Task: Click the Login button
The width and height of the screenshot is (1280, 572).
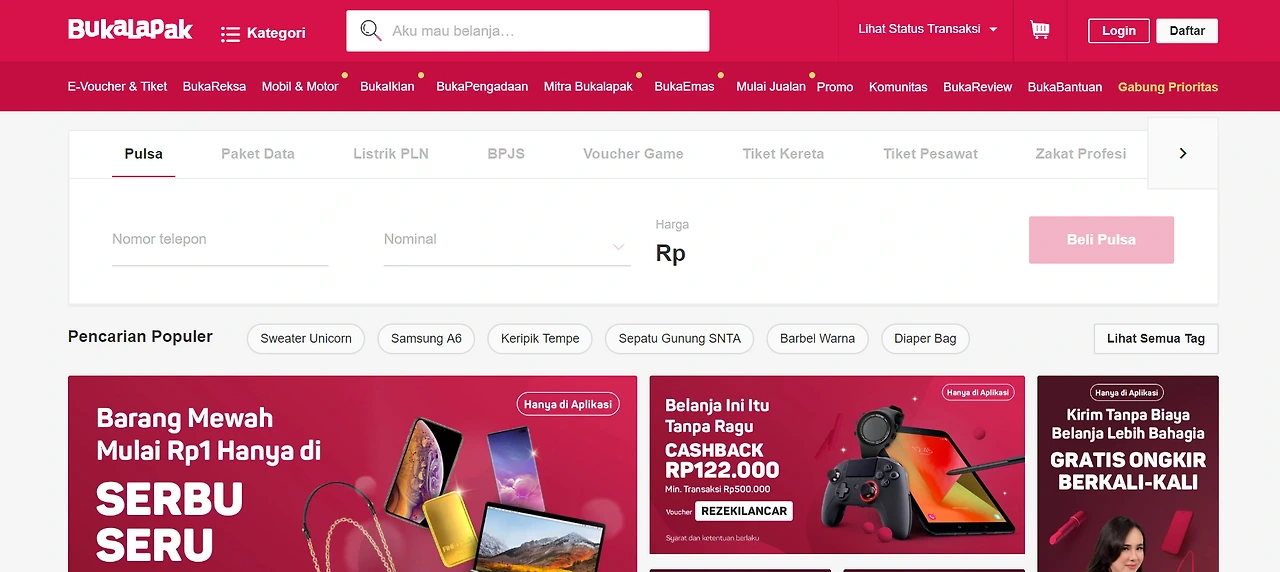Action: pos(1119,31)
